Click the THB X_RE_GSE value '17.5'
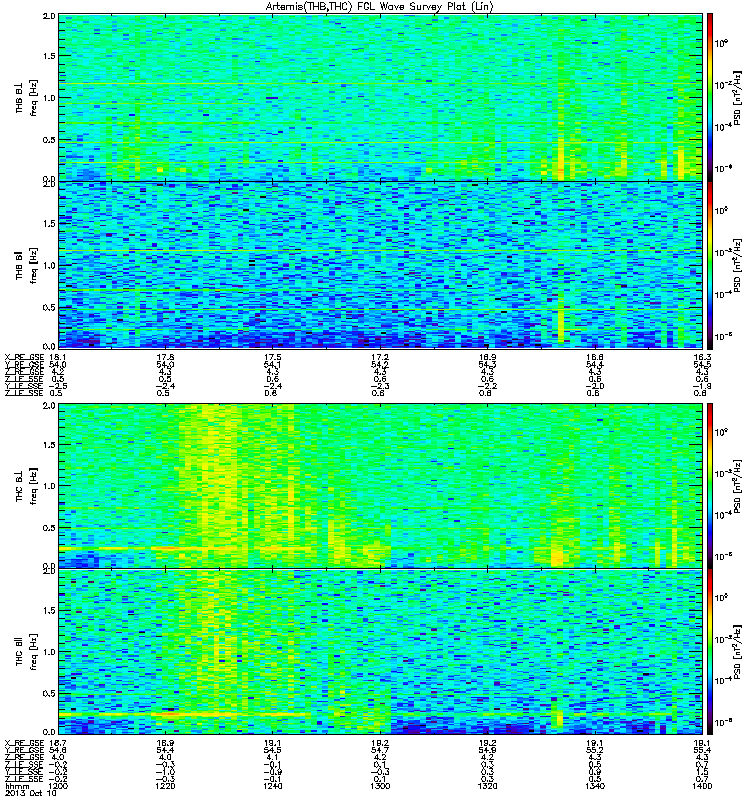 (x=272, y=357)
